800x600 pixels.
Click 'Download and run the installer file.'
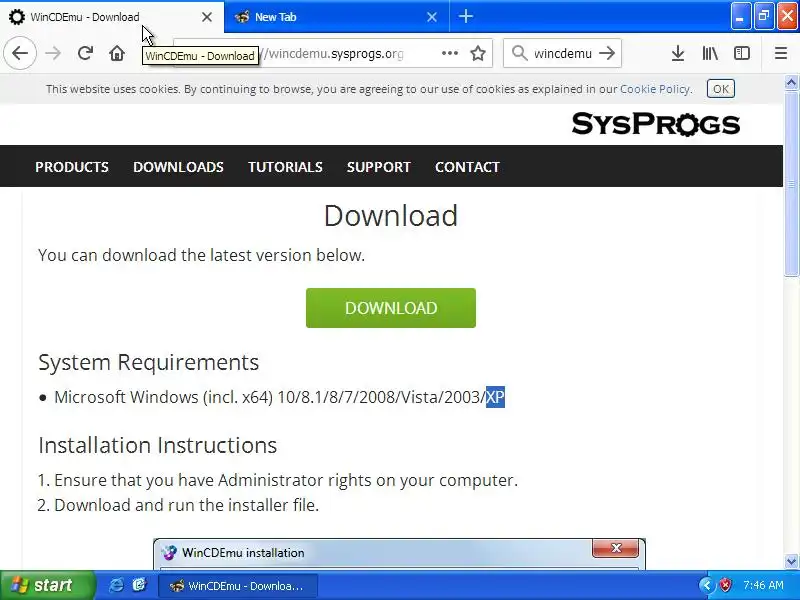click(187, 505)
